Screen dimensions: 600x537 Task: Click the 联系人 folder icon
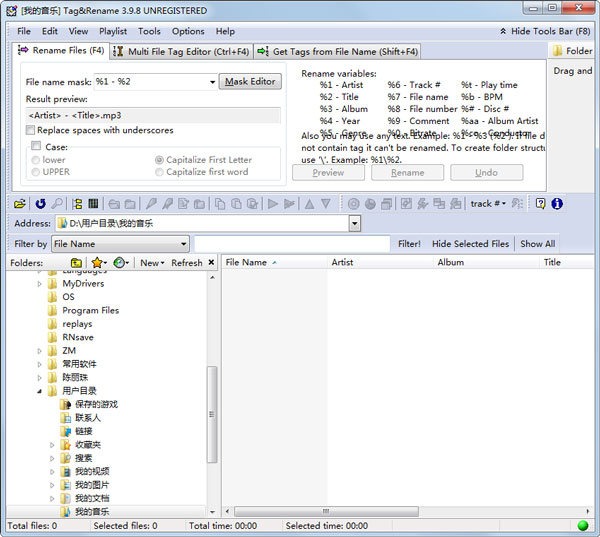tap(65, 418)
